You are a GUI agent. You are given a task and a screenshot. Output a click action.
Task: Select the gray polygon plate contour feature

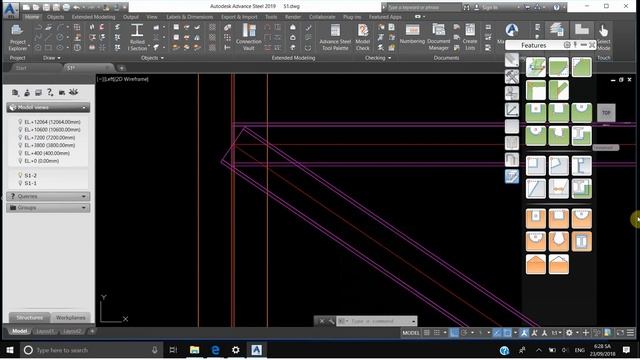click(558, 166)
